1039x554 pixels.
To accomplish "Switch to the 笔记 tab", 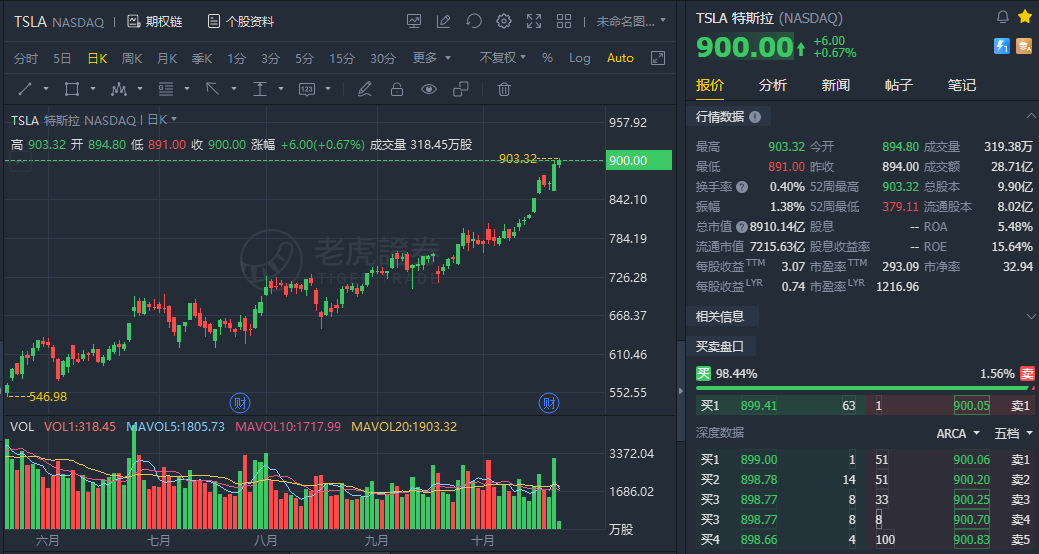I will pyautogui.click(x=961, y=85).
